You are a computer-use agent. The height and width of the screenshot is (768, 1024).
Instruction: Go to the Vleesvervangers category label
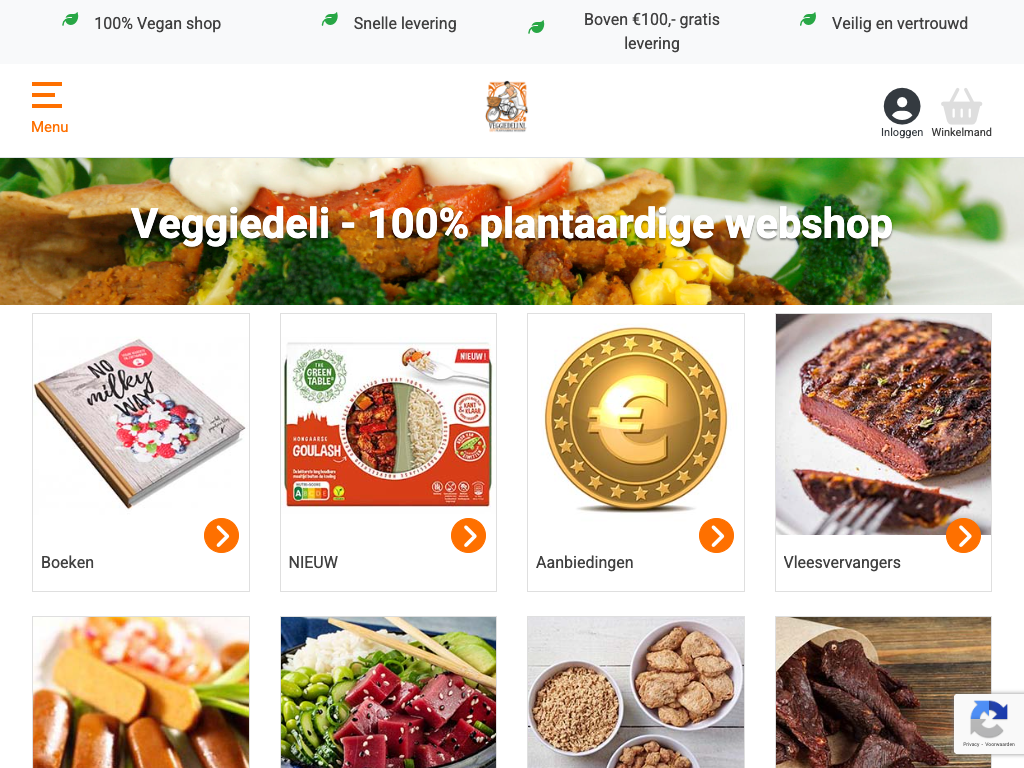842,562
